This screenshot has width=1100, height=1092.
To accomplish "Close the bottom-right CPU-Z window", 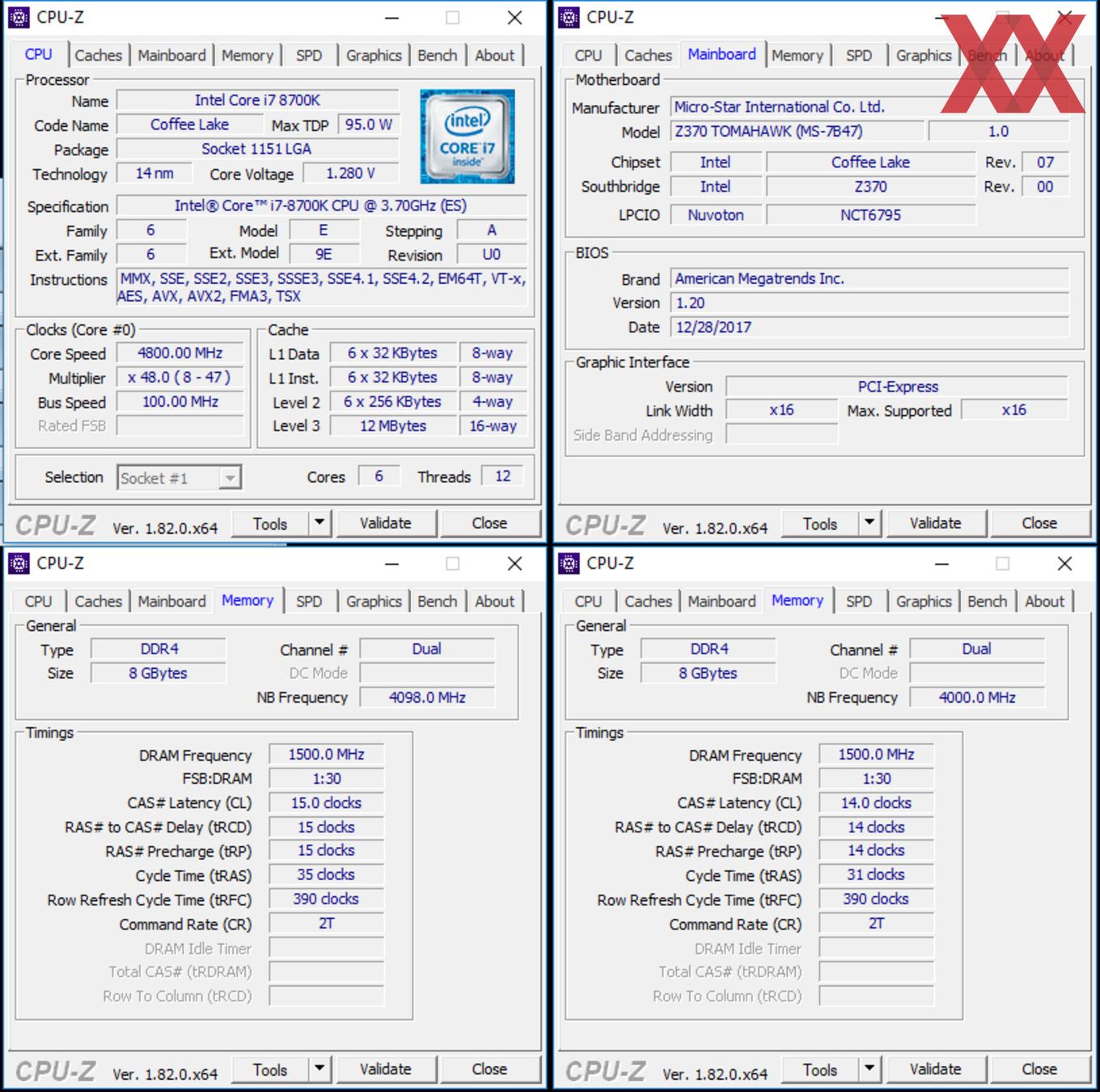I will coord(1064,564).
